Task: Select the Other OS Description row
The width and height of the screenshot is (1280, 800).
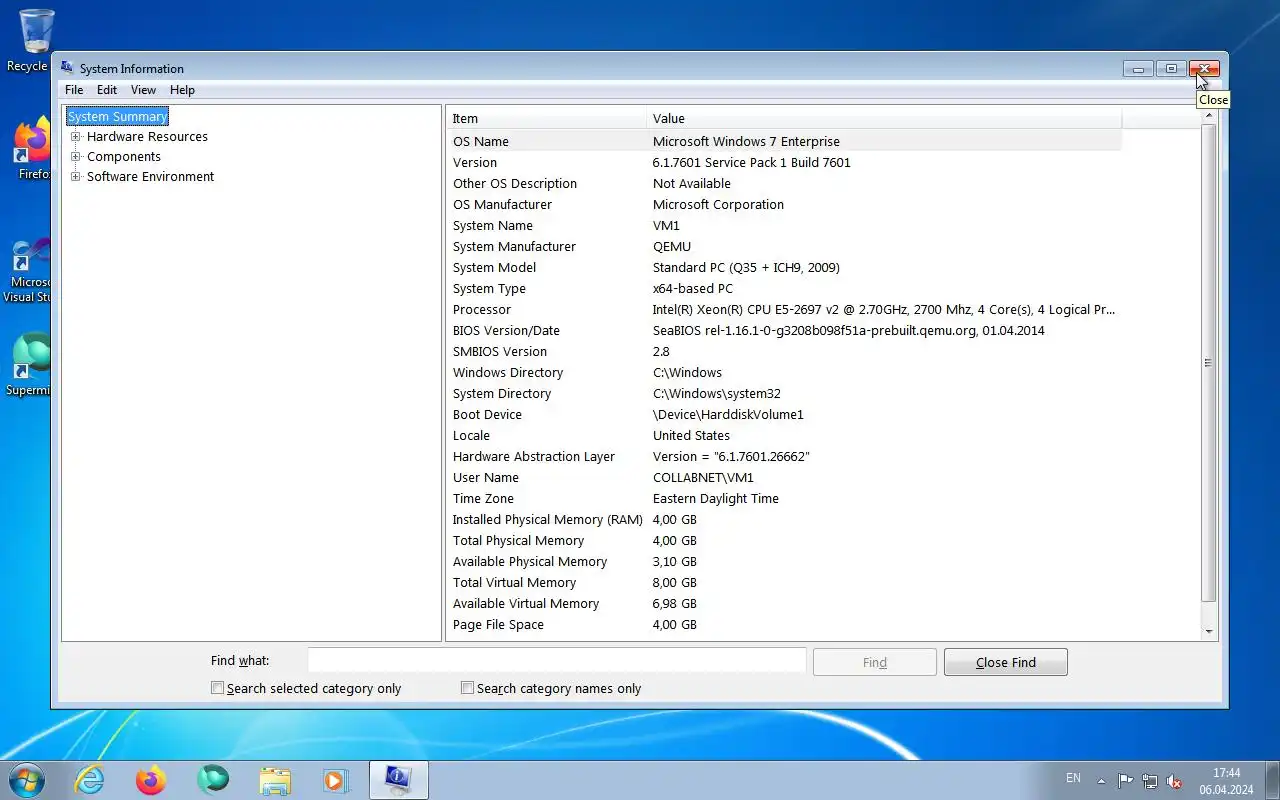Action: click(784, 184)
